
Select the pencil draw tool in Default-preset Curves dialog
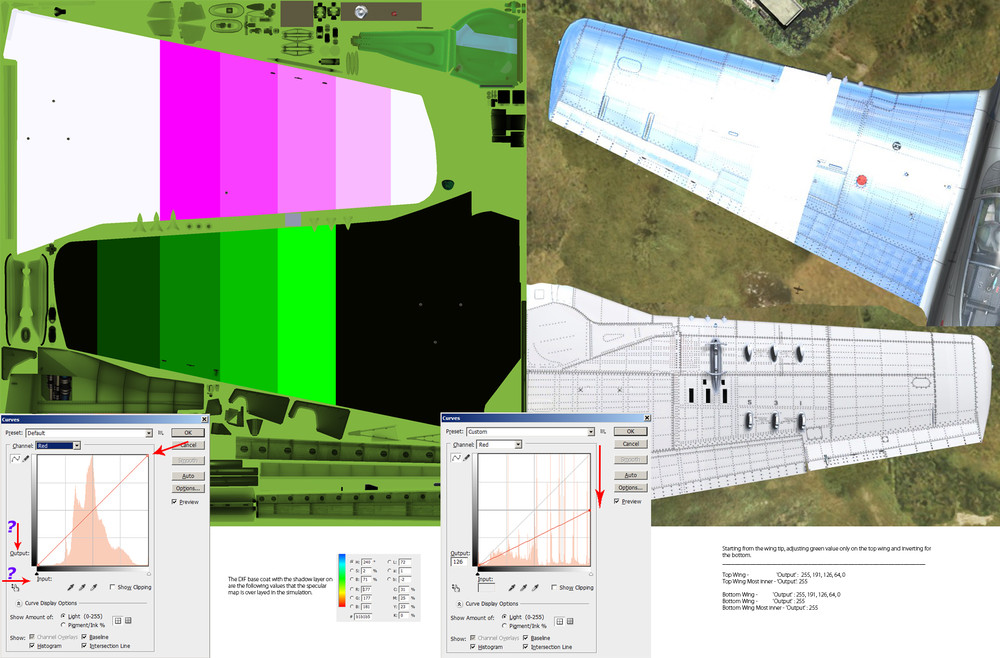pyautogui.click(x=26, y=458)
